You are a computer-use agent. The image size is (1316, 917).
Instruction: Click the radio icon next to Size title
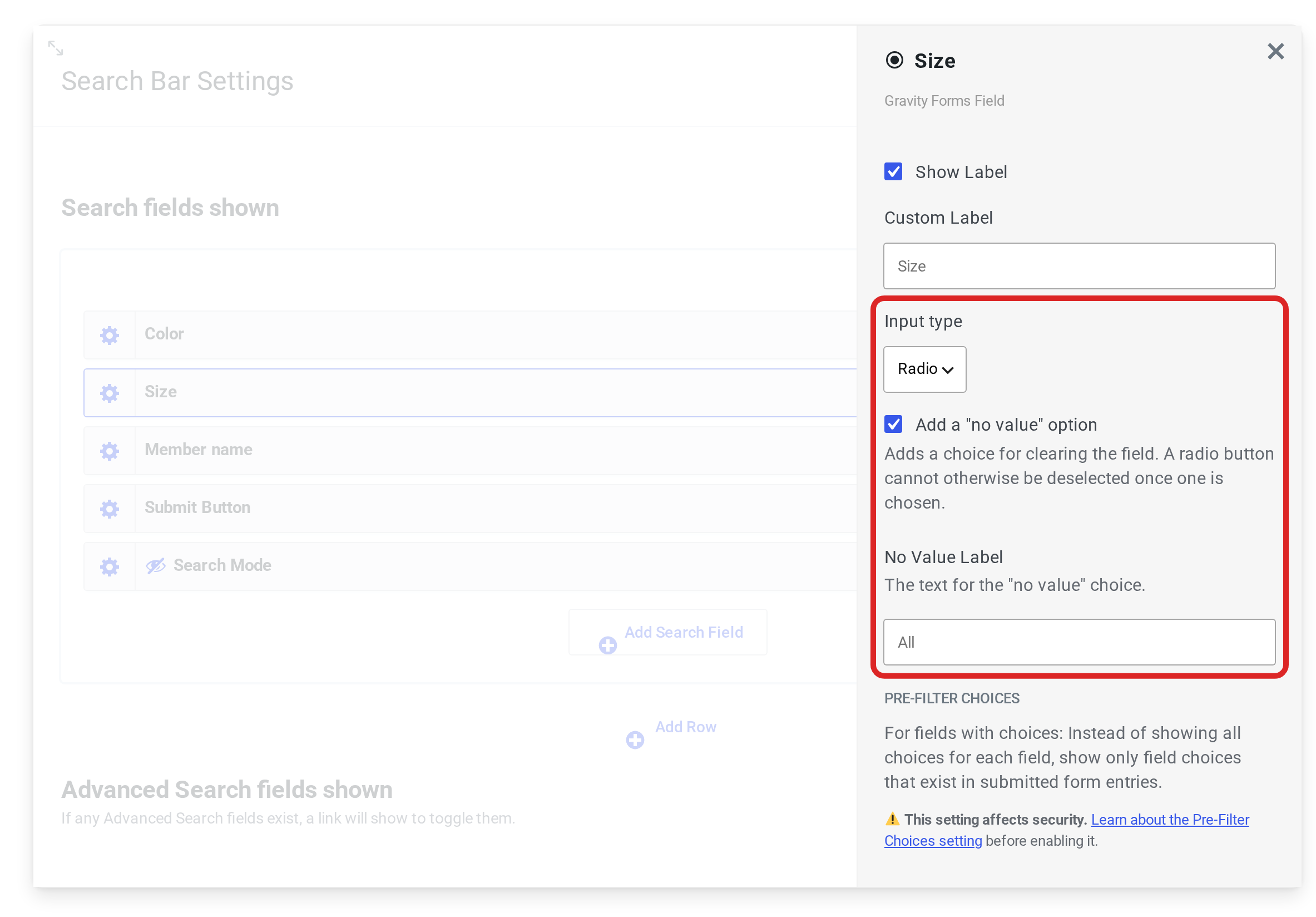894,60
